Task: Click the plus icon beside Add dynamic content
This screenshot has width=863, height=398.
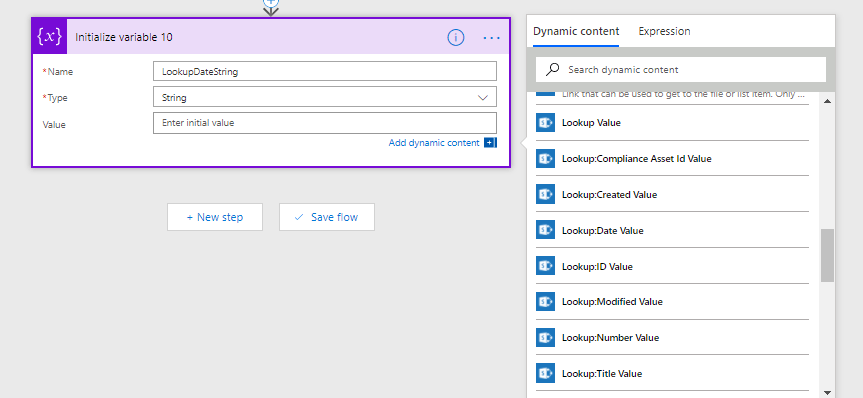Action: pos(490,143)
